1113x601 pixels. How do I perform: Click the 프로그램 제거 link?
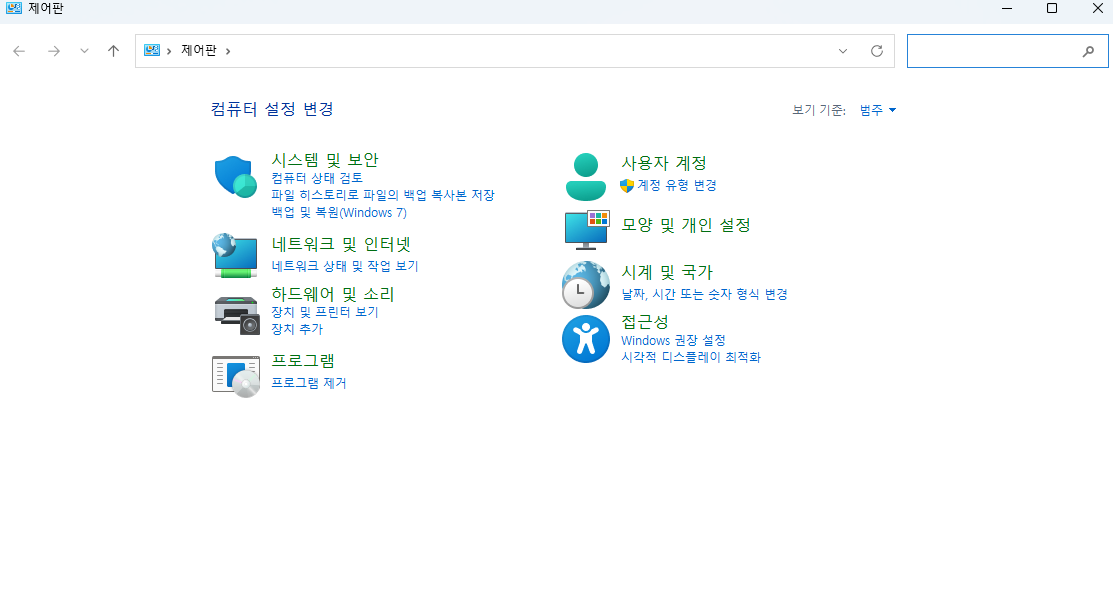click(309, 382)
